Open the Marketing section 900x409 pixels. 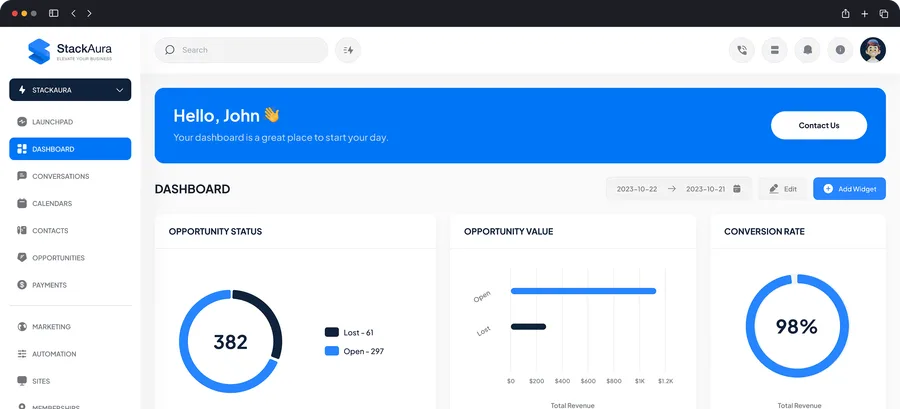coord(70,326)
